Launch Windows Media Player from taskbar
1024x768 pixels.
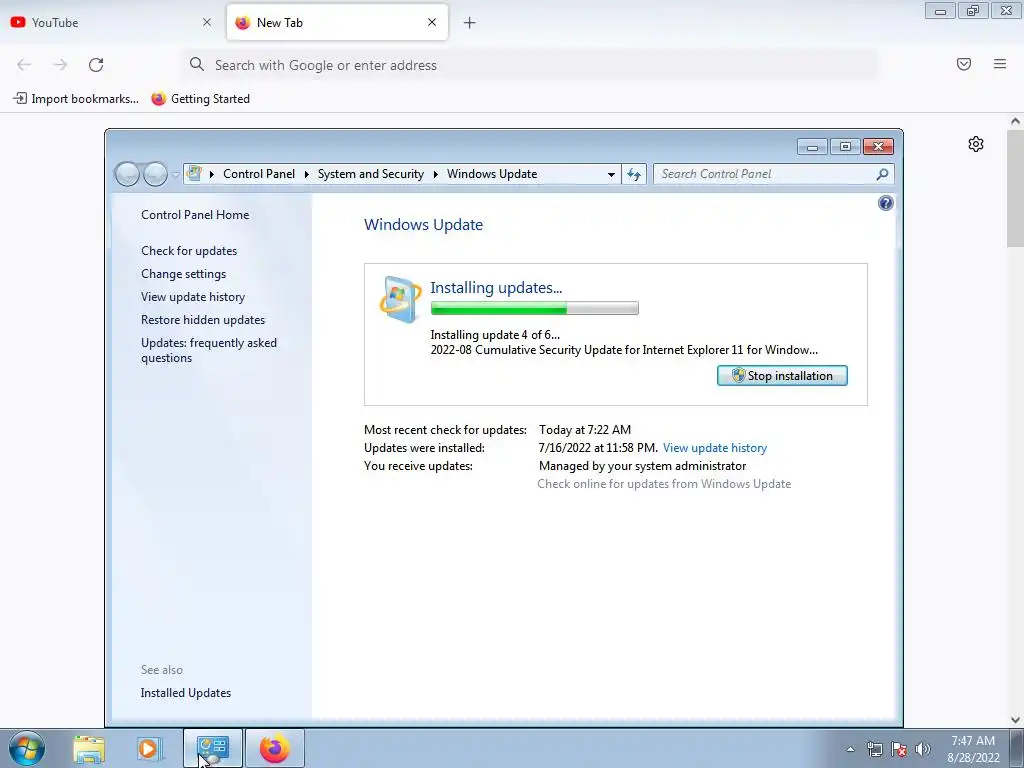click(x=149, y=748)
